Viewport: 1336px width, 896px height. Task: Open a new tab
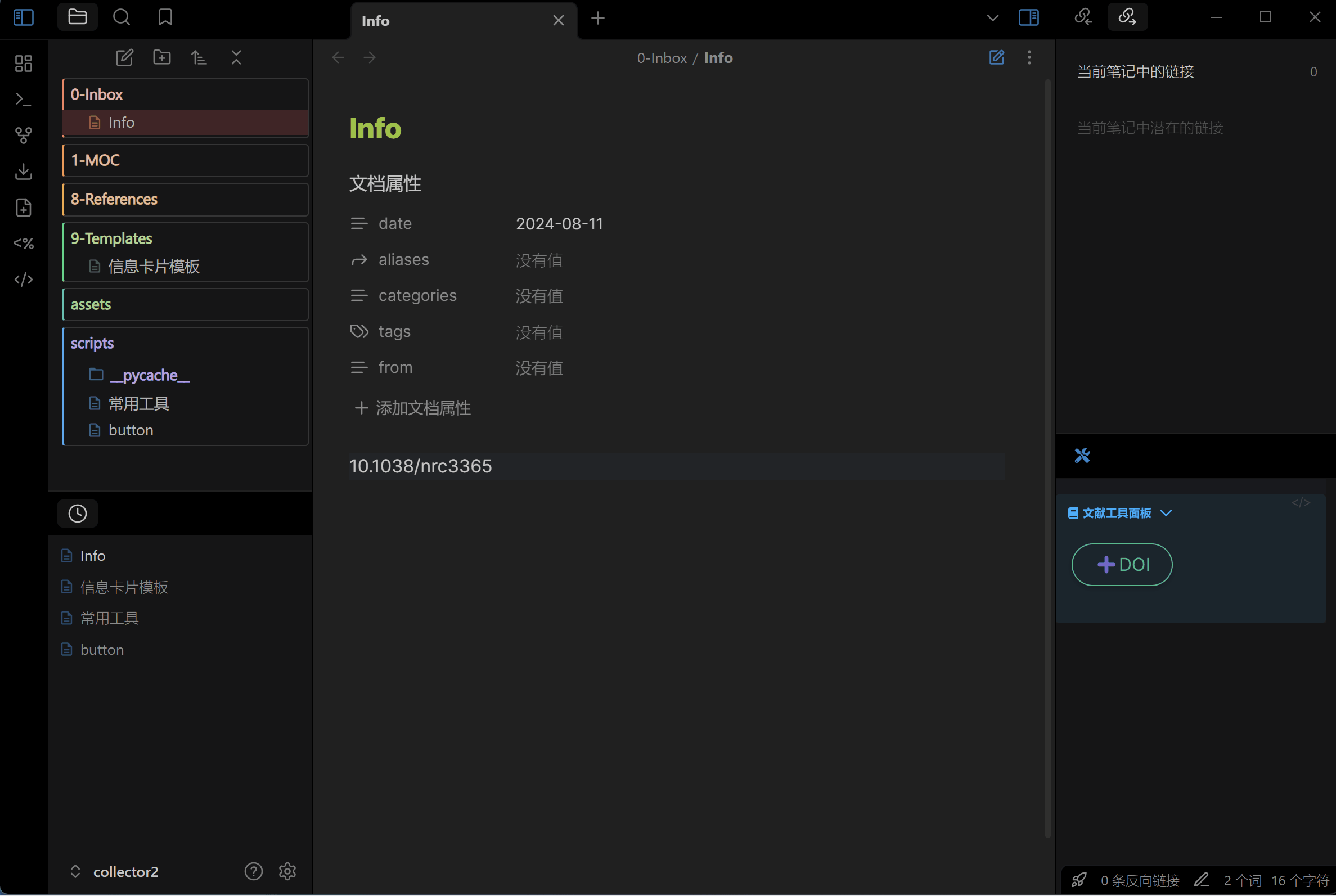coord(598,19)
